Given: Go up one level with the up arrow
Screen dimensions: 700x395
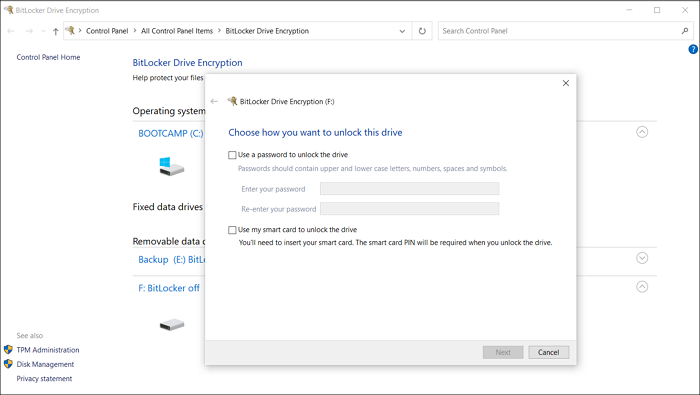Looking at the screenshot, I should (55, 31).
